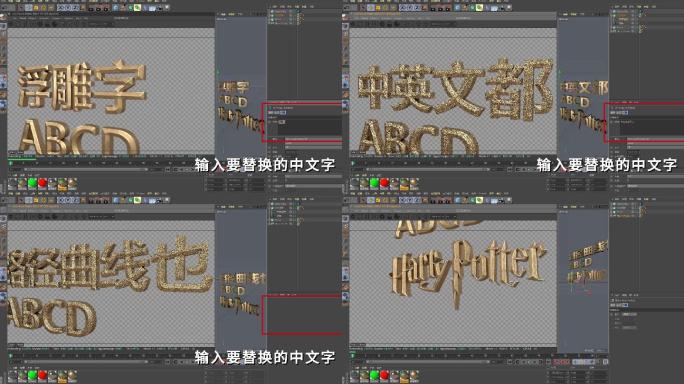Click the Z-axis lock icon in 中英文都 screenshot toolbar
Screen dimensions: 684x384
[x=417, y=8]
